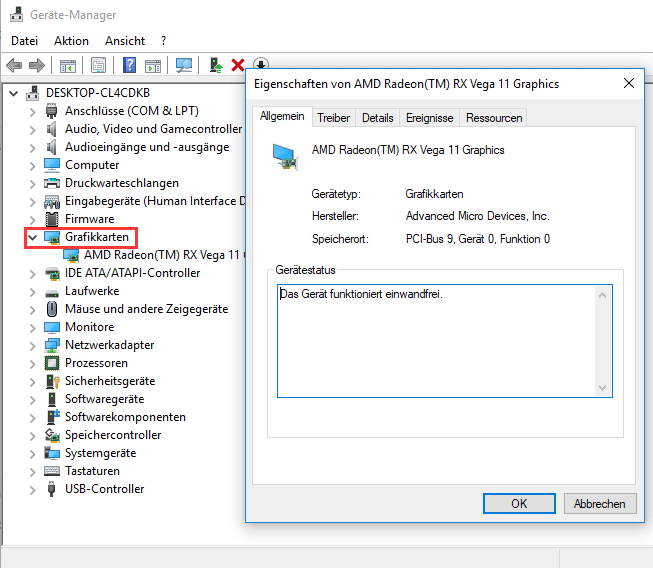Collapse the Grafikkarten tree node
653x568 pixels.
click(33, 237)
